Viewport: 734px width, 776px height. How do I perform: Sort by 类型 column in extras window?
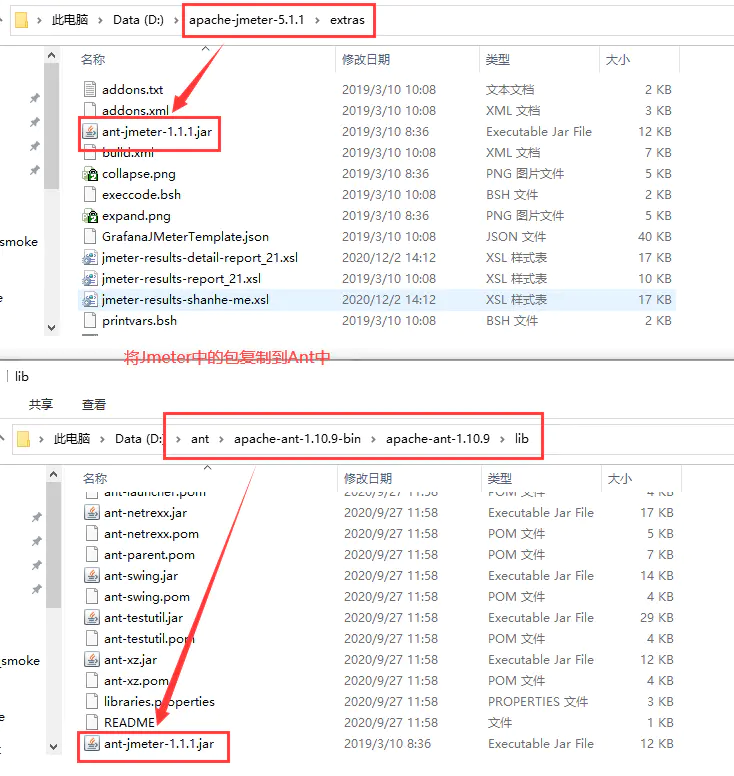tap(497, 59)
